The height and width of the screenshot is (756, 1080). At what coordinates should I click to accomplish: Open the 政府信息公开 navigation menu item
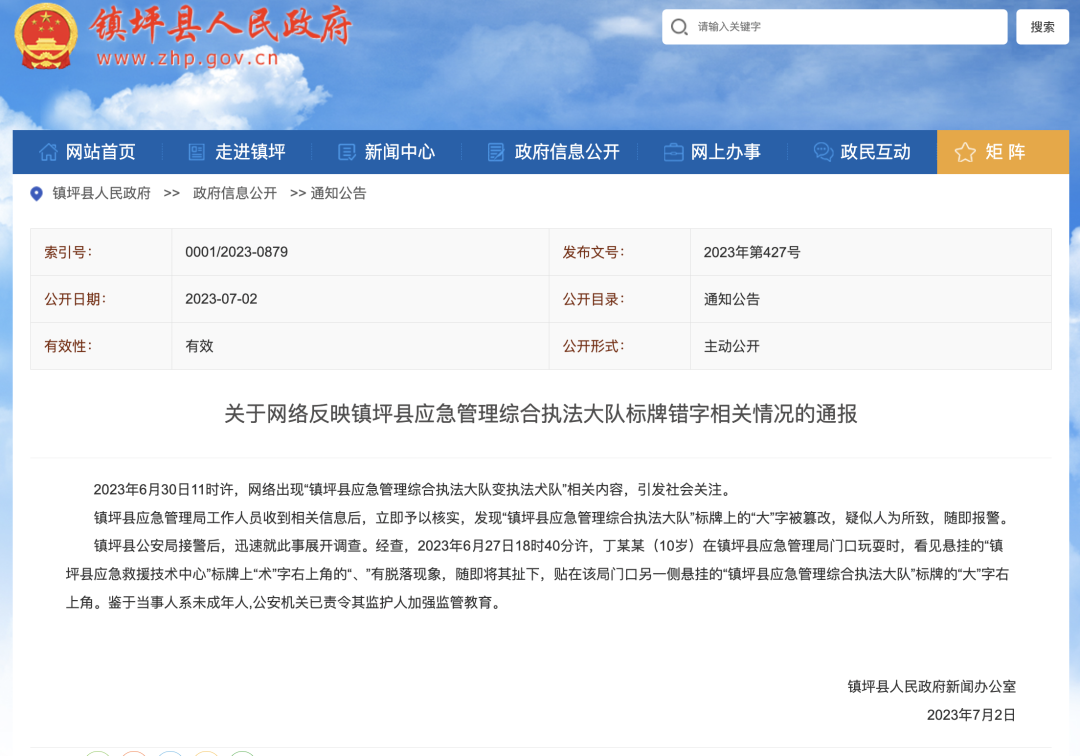point(554,152)
